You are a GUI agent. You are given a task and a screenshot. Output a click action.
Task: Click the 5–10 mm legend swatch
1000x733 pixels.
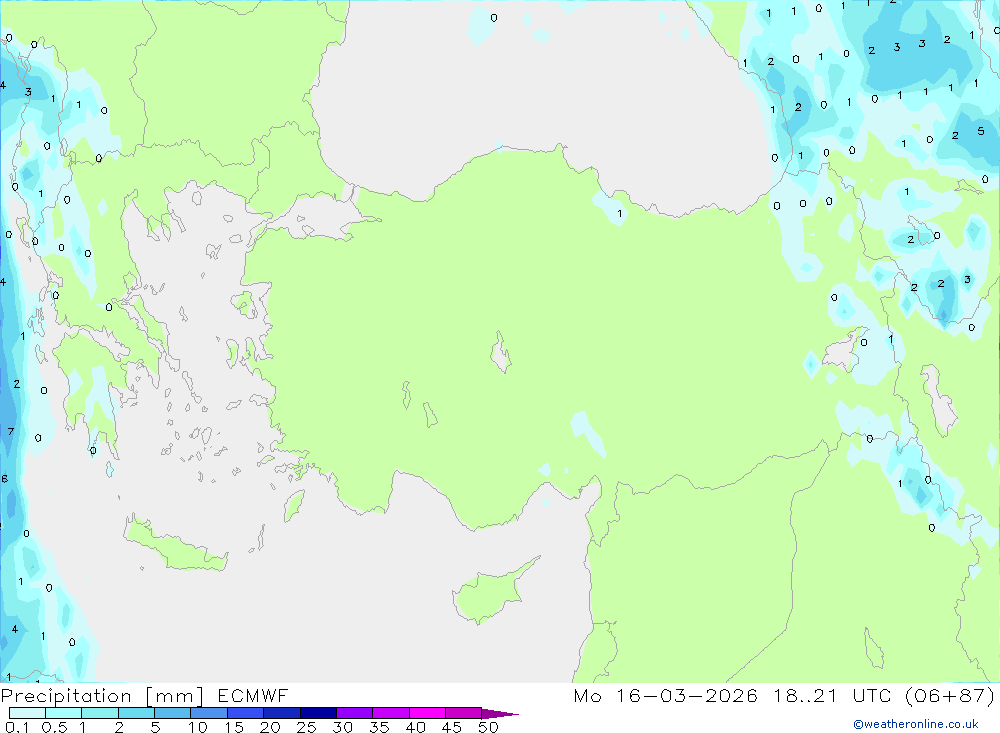pos(173,713)
